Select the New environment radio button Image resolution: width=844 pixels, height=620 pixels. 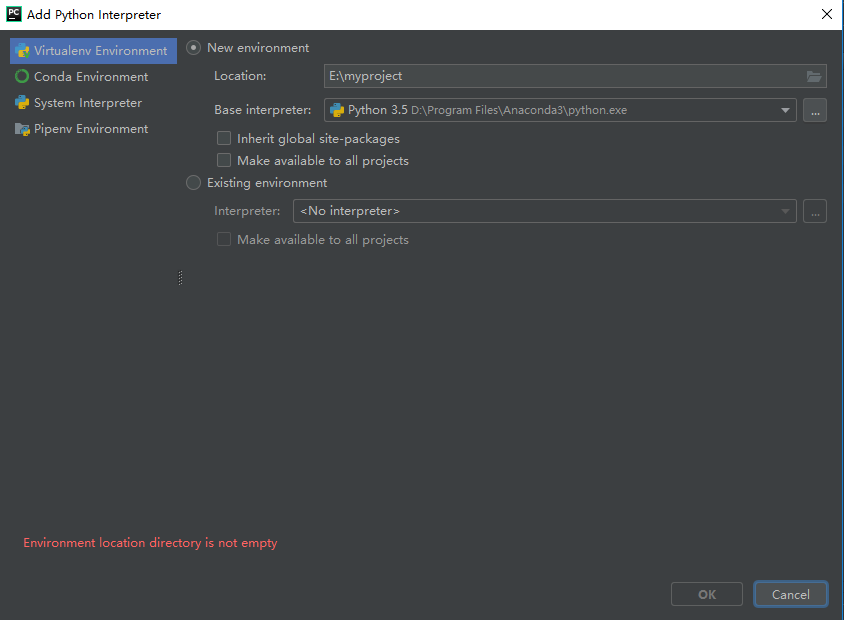[194, 48]
